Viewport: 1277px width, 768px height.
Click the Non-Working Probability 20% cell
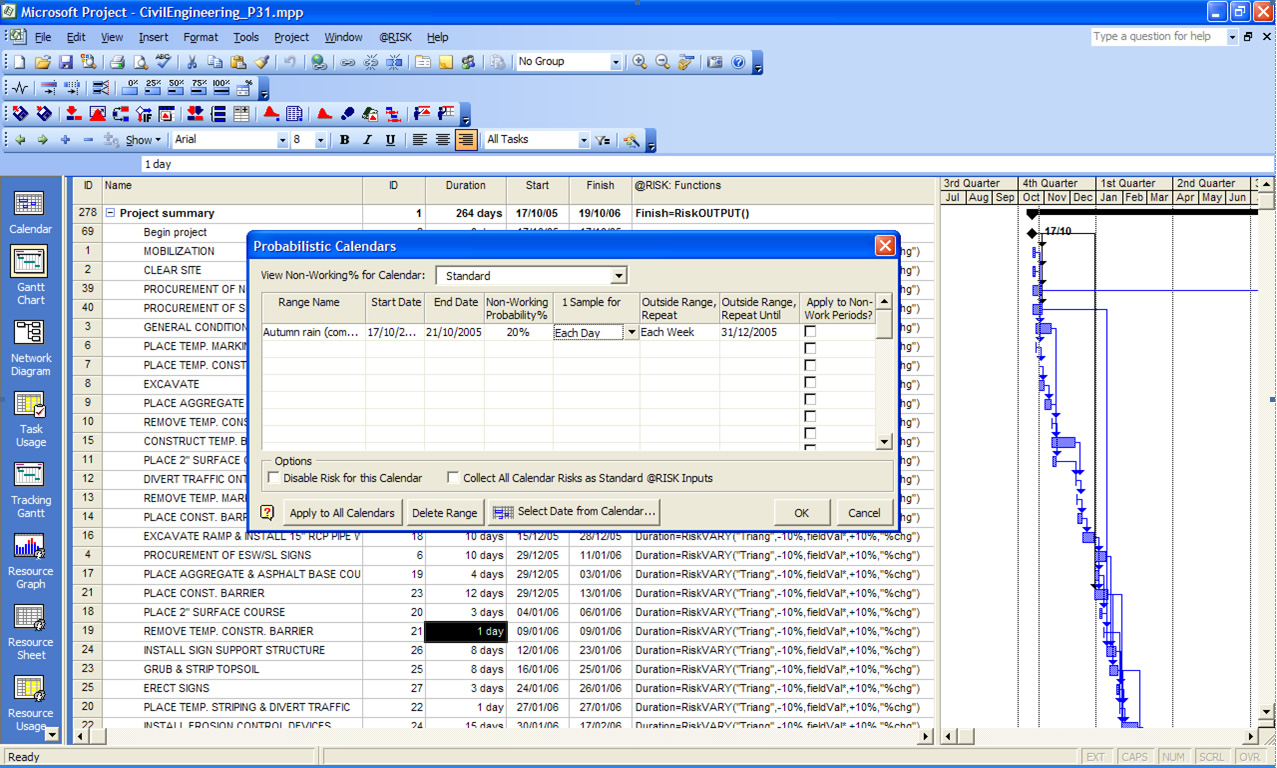[x=518, y=332]
